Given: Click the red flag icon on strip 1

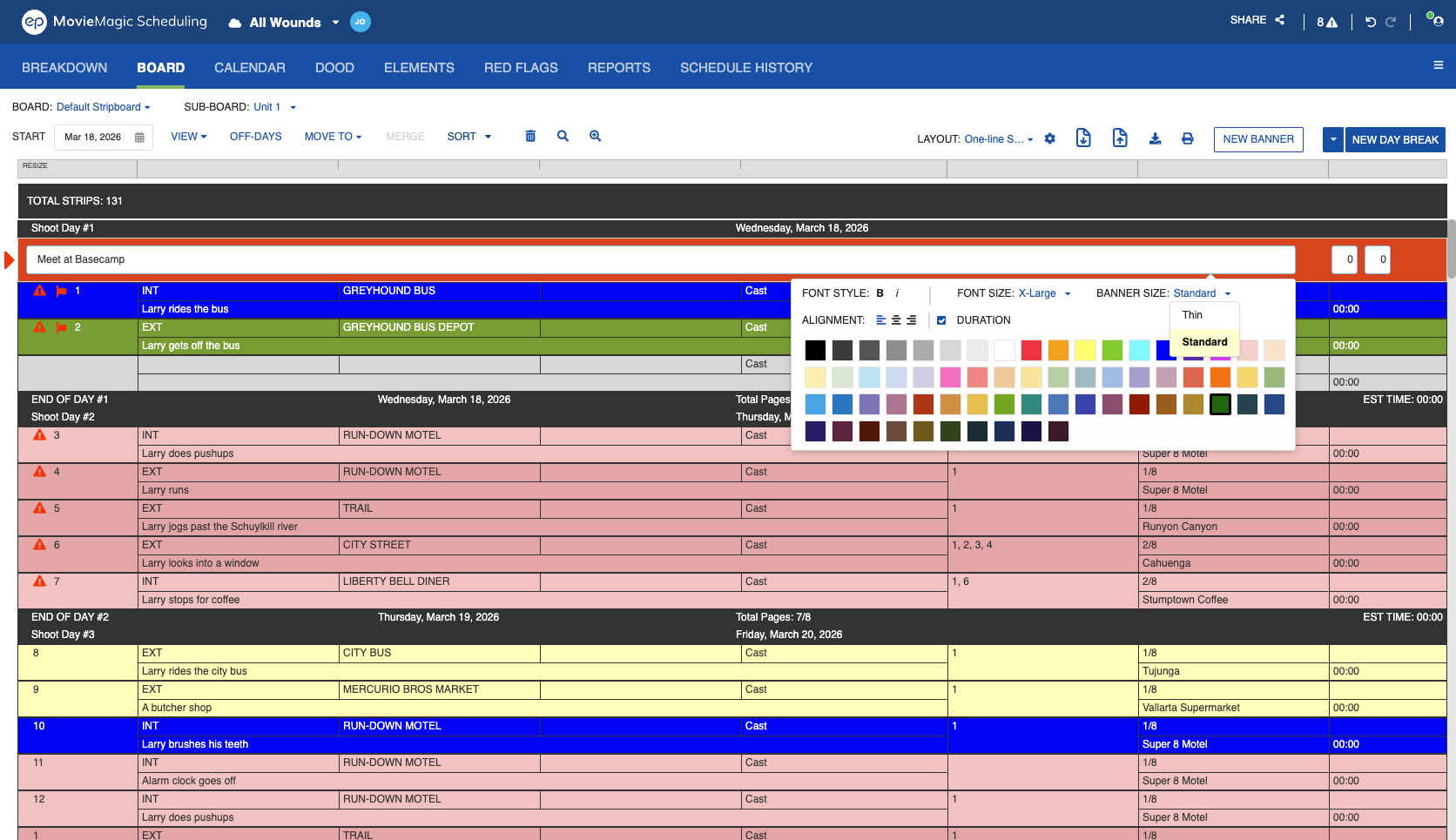Looking at the screenshot, I should pyautogui.click(x=62, y=291).
